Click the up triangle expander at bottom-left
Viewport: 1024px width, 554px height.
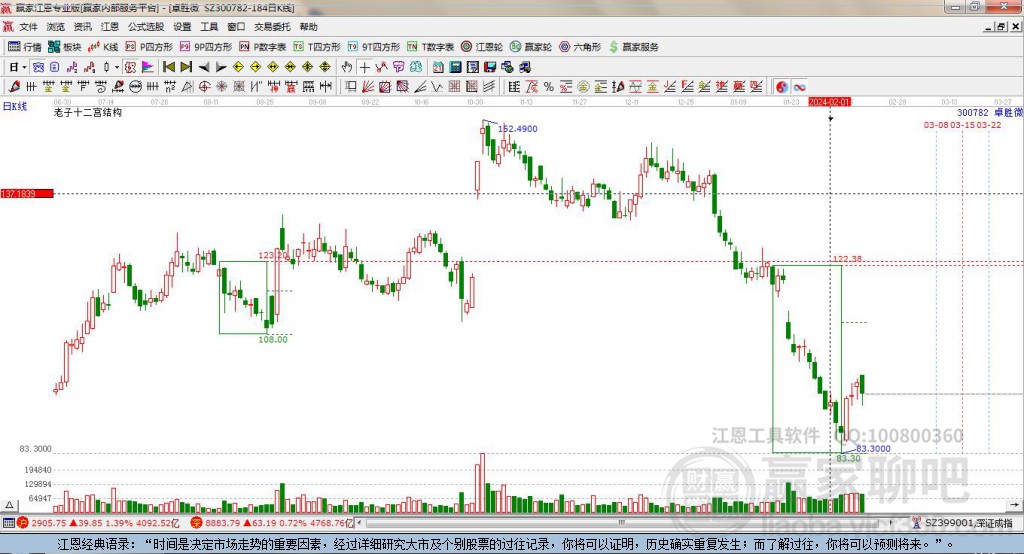tap(9, 505)
